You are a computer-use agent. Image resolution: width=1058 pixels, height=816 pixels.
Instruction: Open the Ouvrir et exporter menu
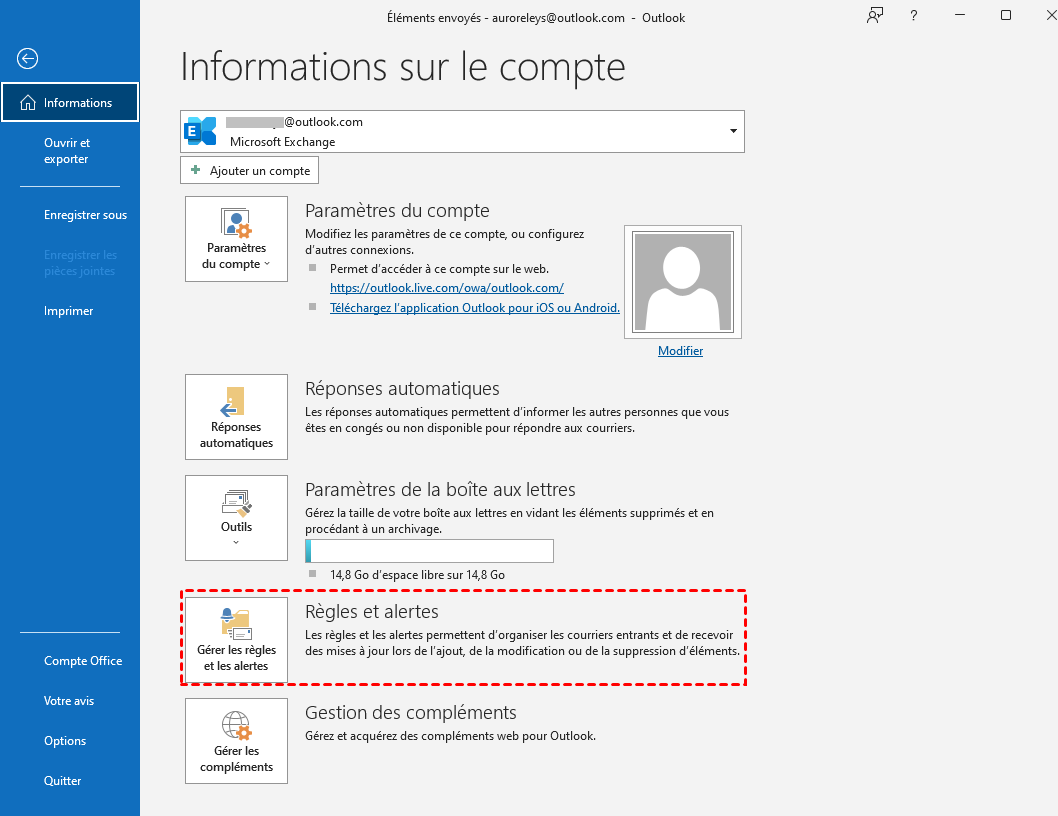[x=67, y=151]
